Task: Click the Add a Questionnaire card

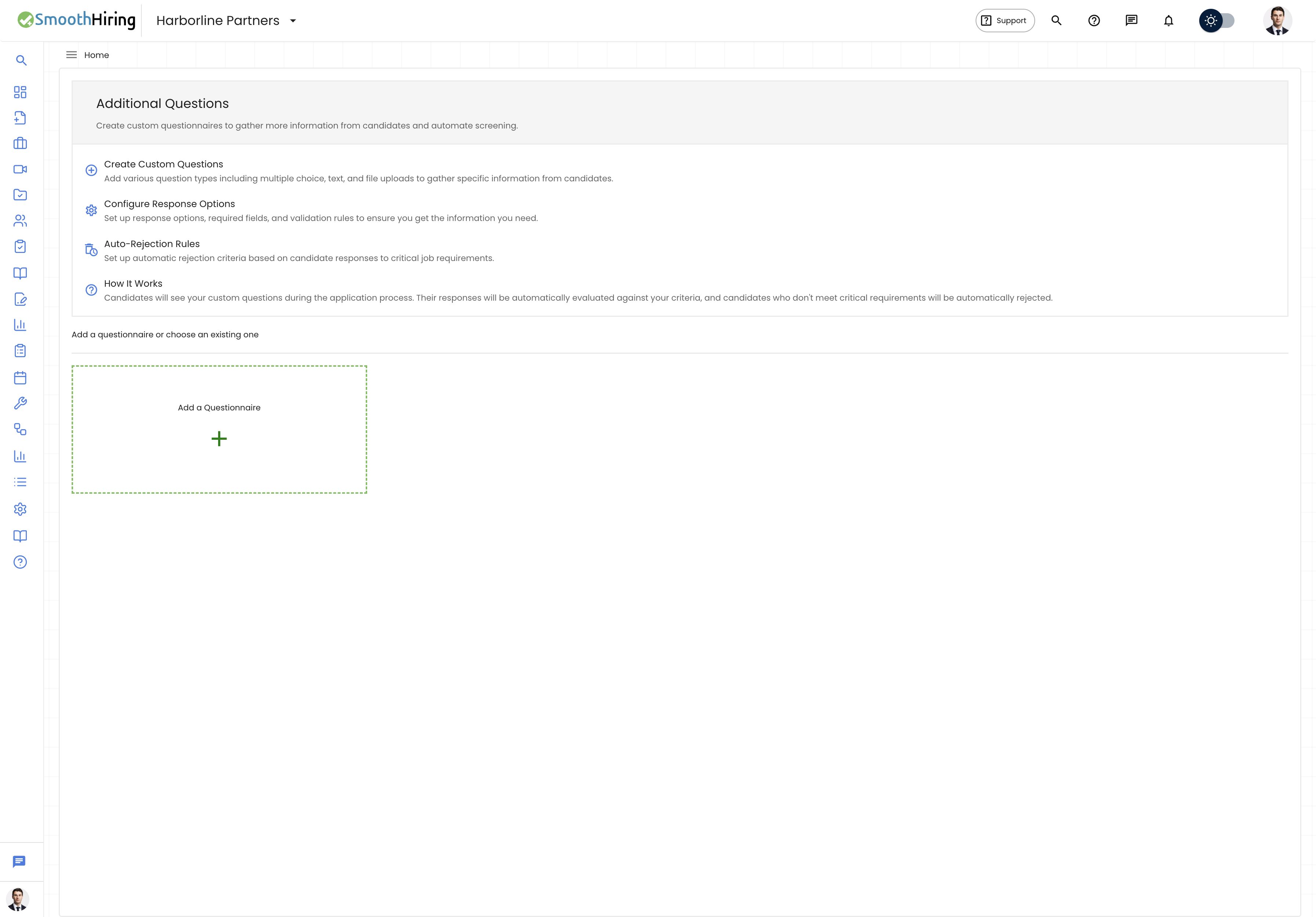Action: point(220,429)
